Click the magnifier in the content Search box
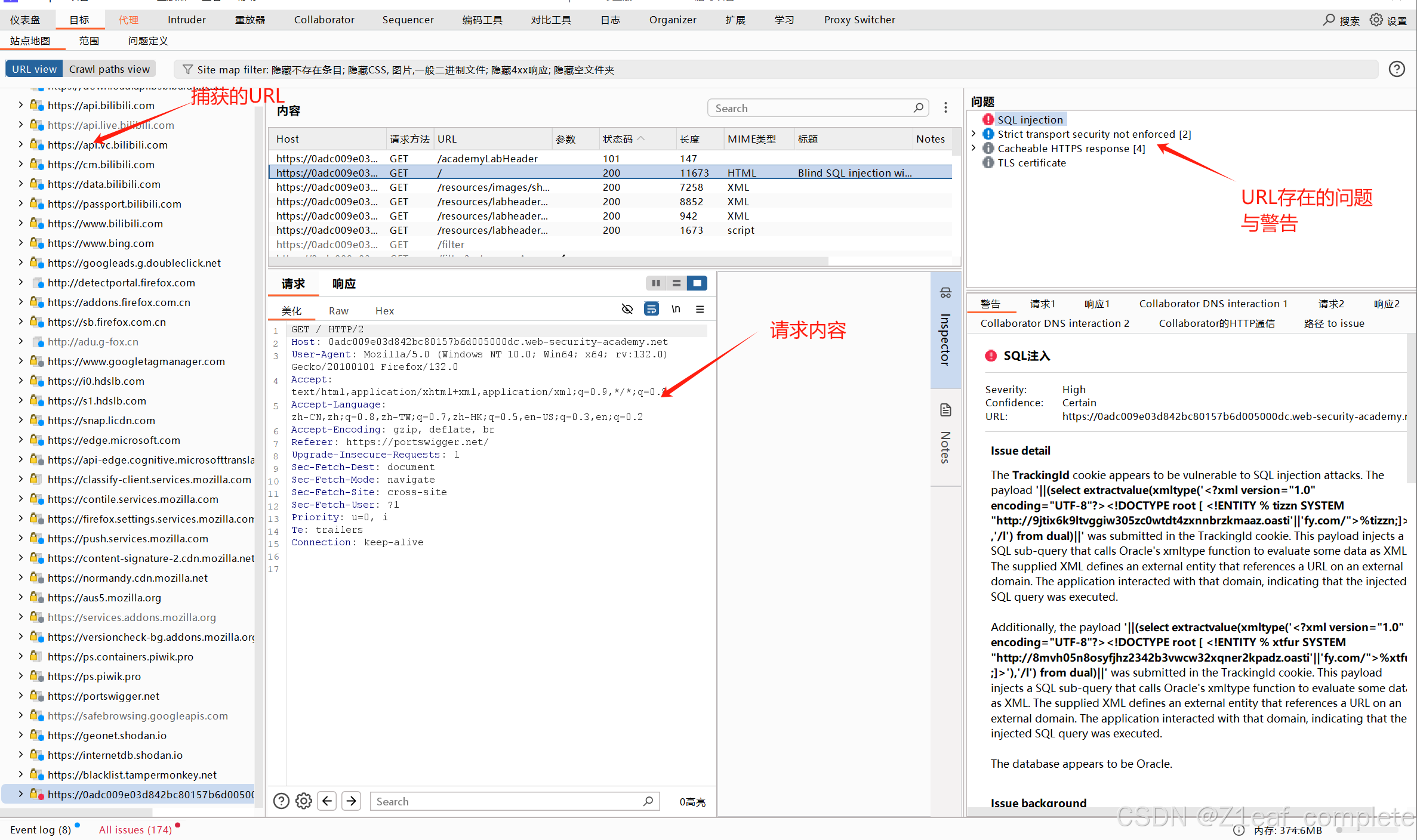1417x840 pixels. click(x=919, y=108)
